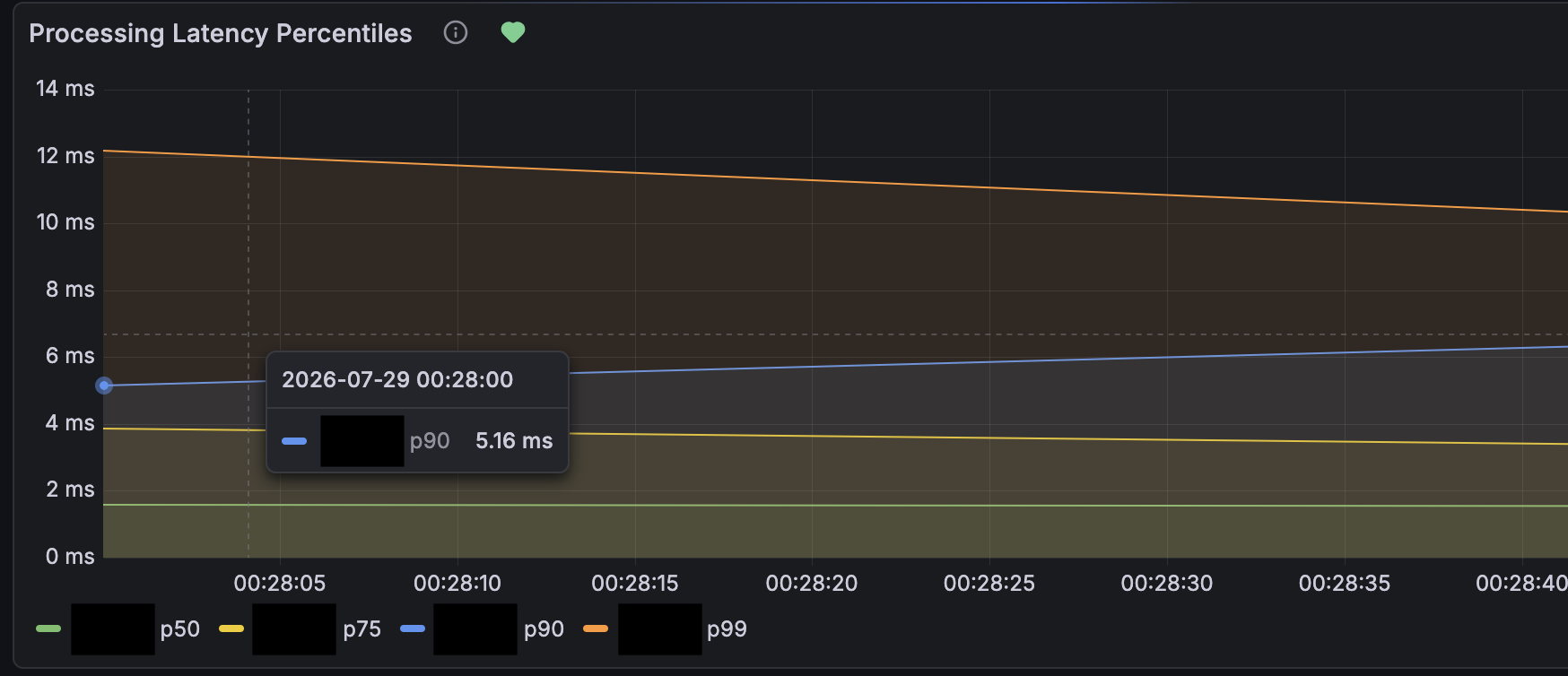Click the 00:28:35 time axis label
The width and height of the screenshot is (1568, 676).
(1345, 584)
